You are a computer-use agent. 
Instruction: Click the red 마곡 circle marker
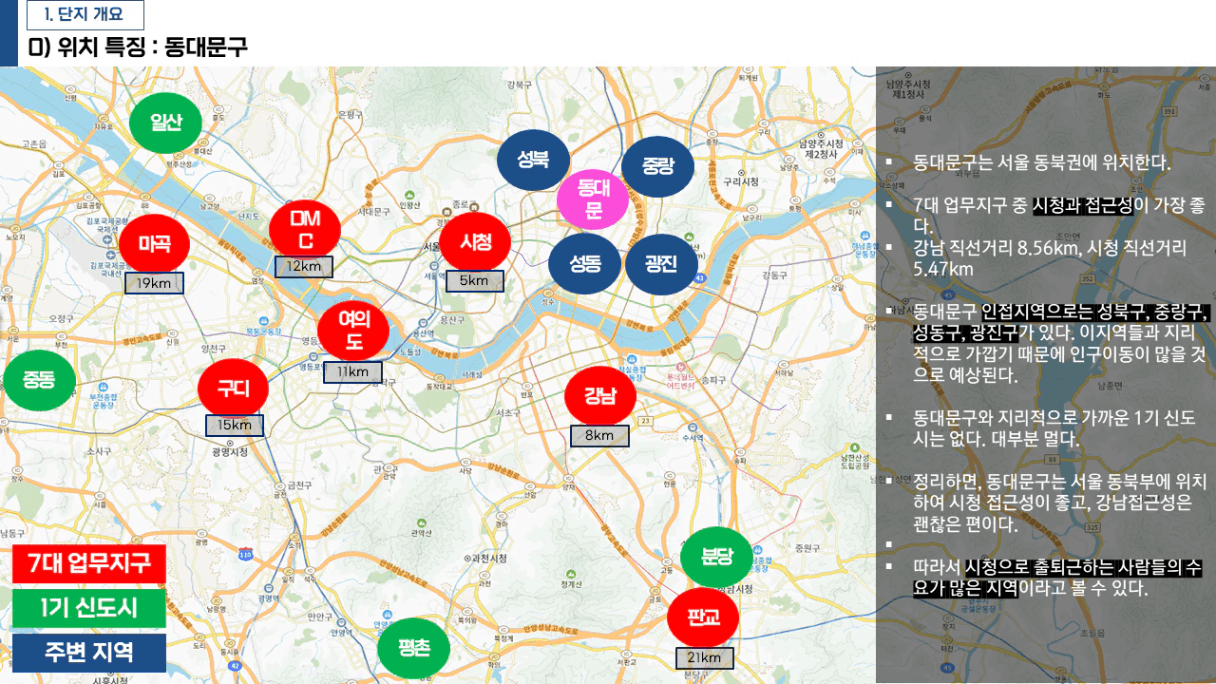(155, 243)
